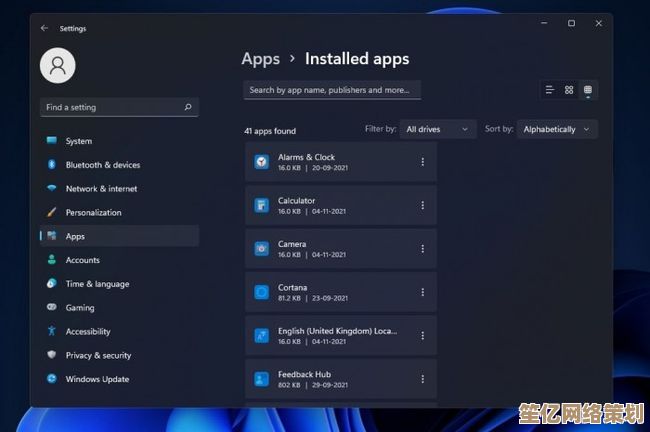Click the Search by app name field

pos(332,90)
